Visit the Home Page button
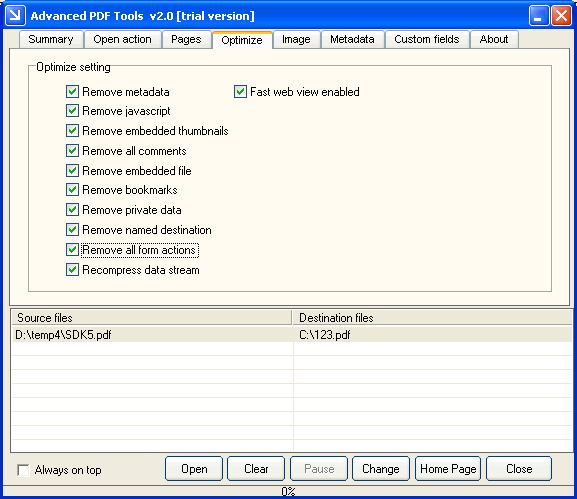 [x=448, y=469]
